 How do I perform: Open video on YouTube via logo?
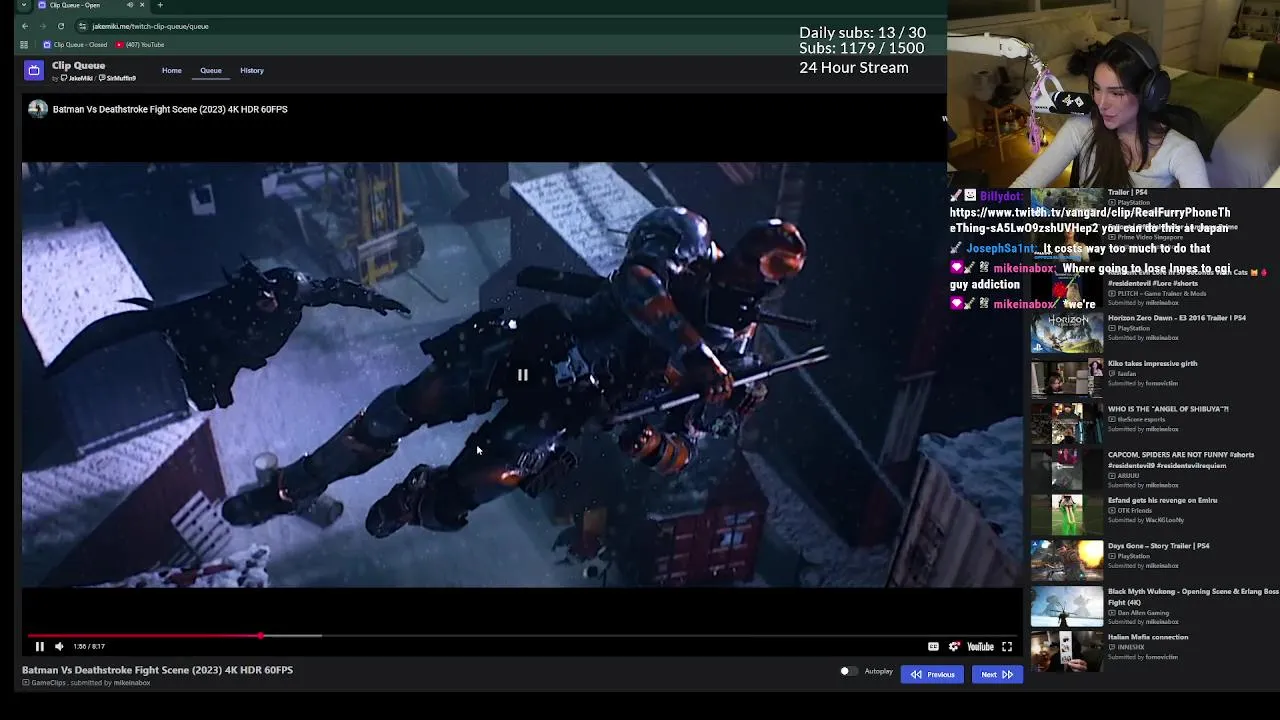980,646
